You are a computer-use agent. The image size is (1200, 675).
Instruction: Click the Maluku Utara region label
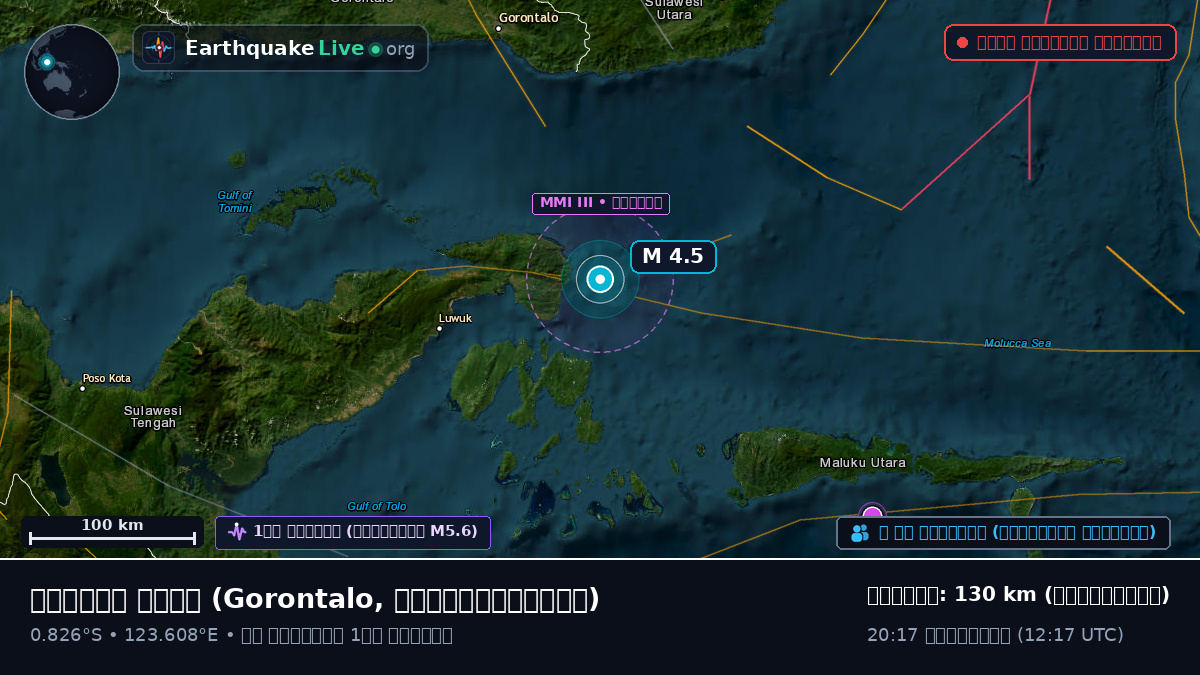pyautogui.click(x=863, y=463)
